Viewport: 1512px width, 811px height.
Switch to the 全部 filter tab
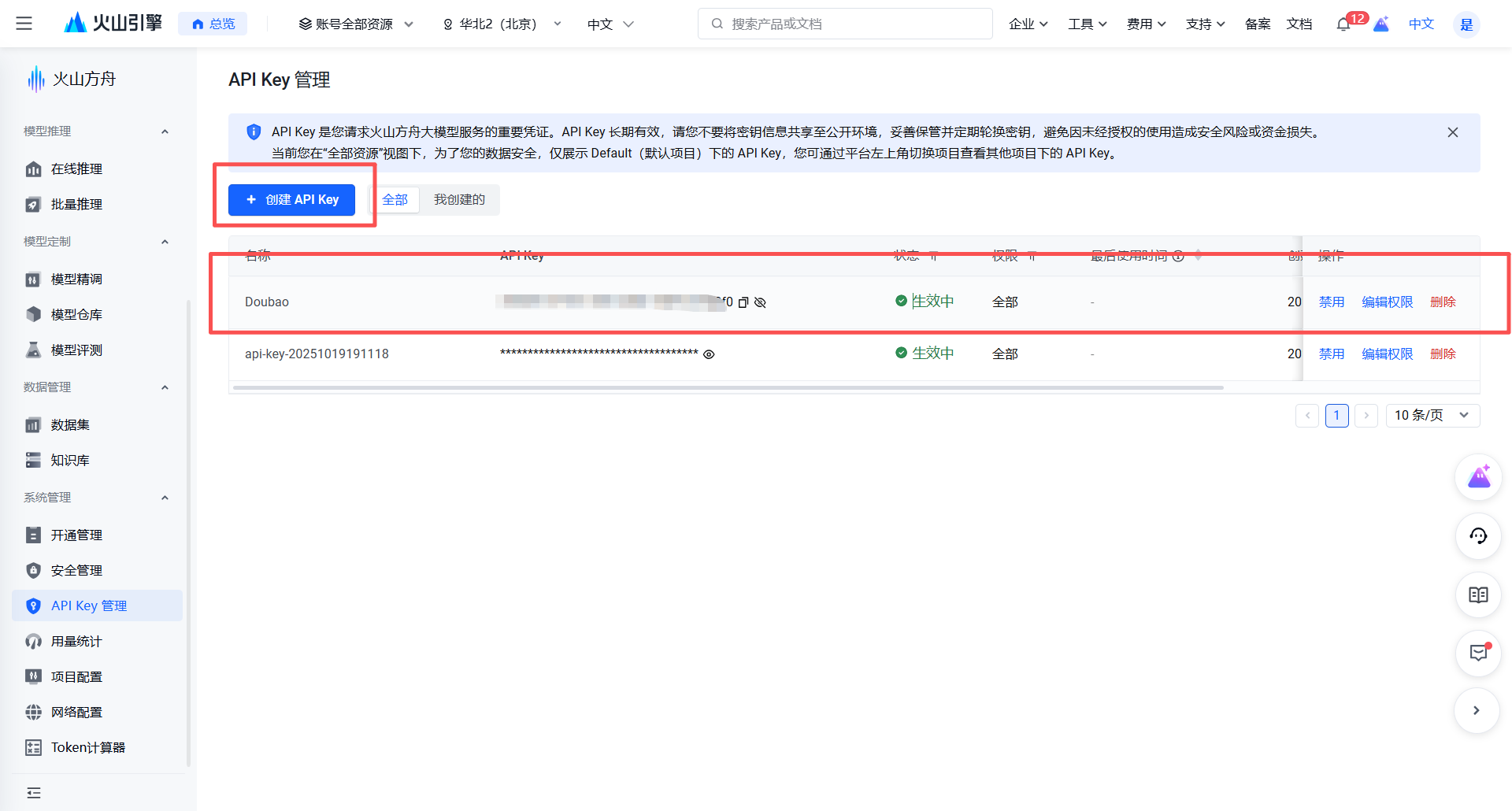[x=395, y=200]
